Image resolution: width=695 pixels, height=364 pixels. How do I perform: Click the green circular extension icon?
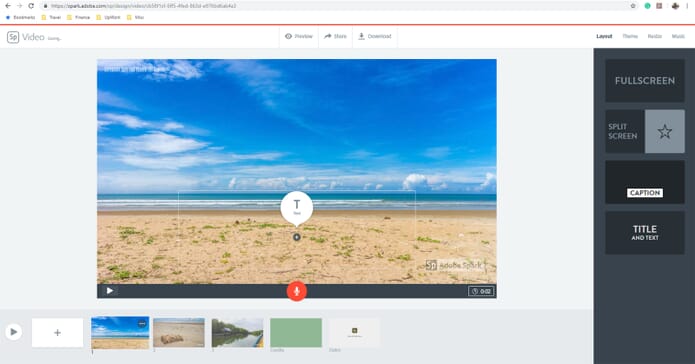coord(648,6)
